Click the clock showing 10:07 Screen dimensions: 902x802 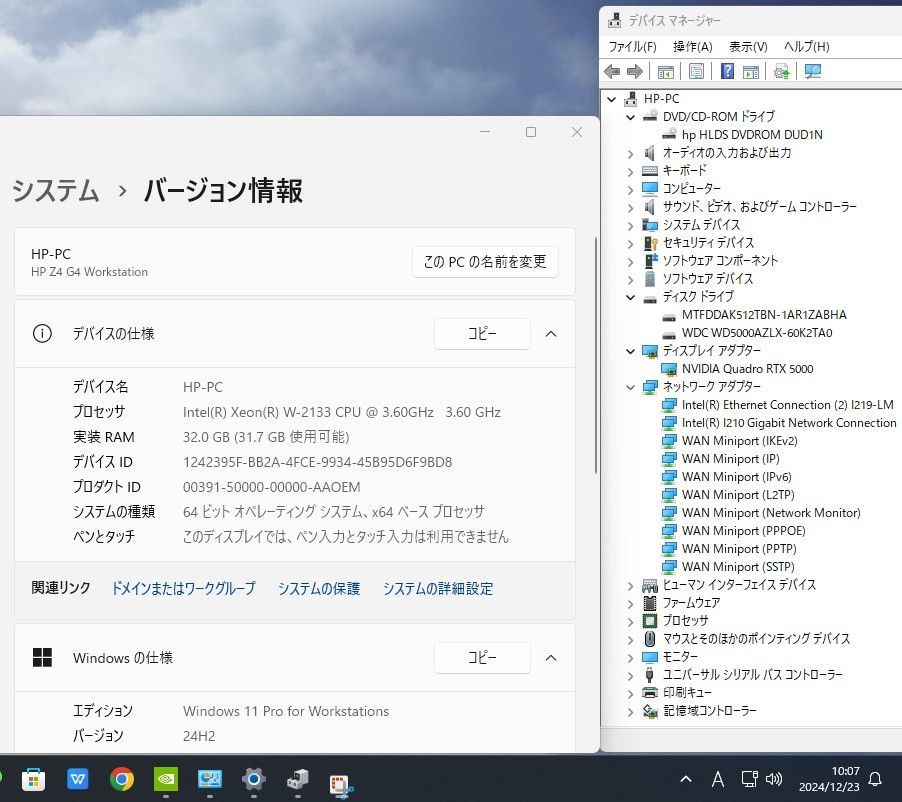tap(845, 771)
